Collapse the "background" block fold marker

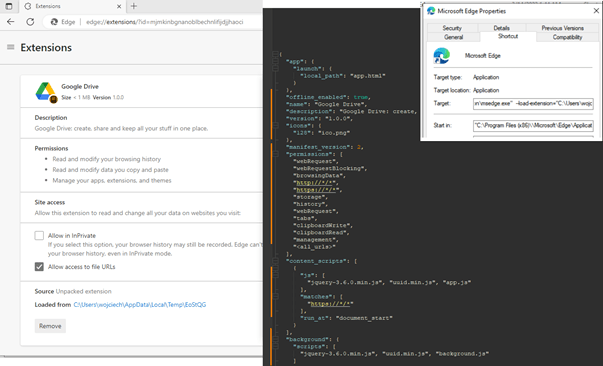tap(275, 339)
